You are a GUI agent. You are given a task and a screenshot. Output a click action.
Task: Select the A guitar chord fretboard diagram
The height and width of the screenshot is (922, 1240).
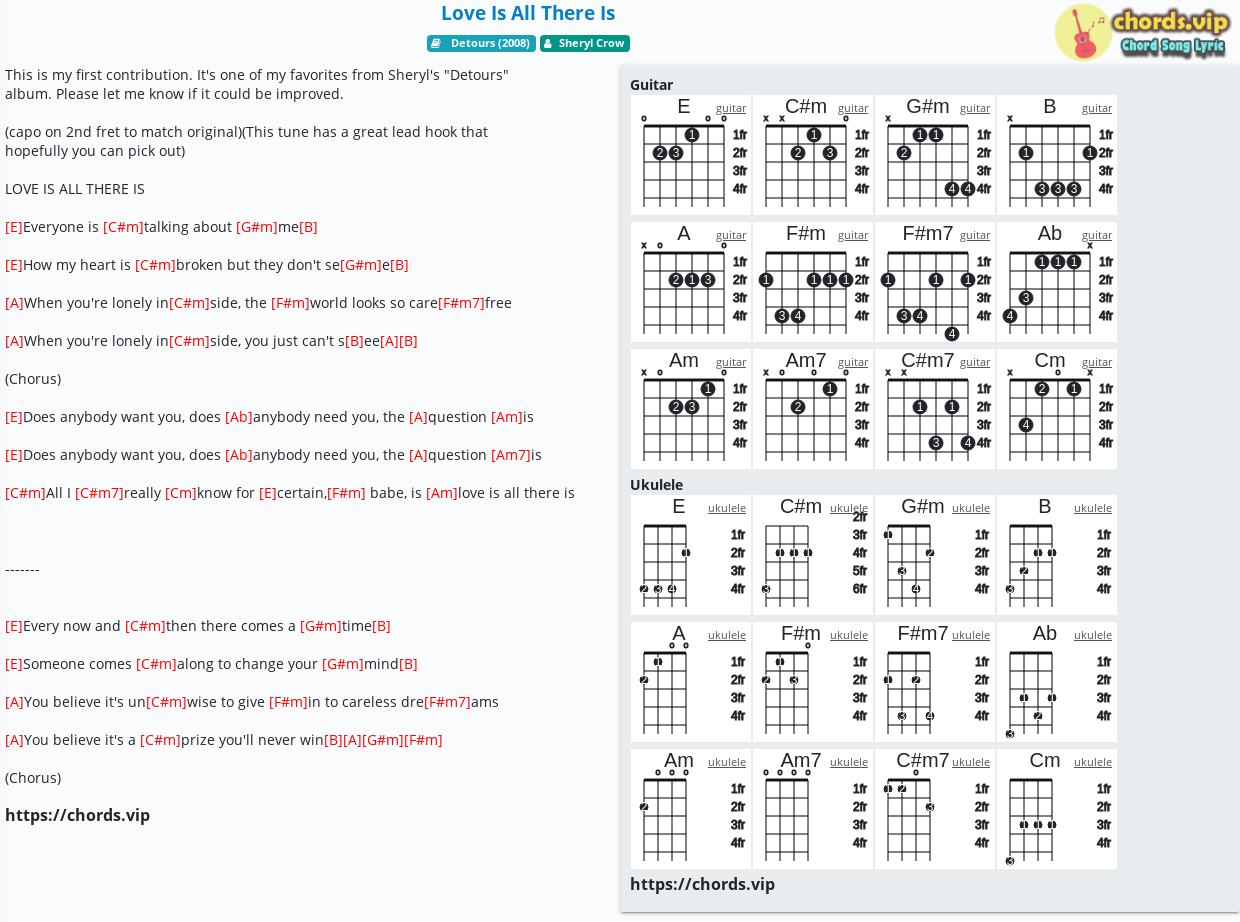[691, 282]
